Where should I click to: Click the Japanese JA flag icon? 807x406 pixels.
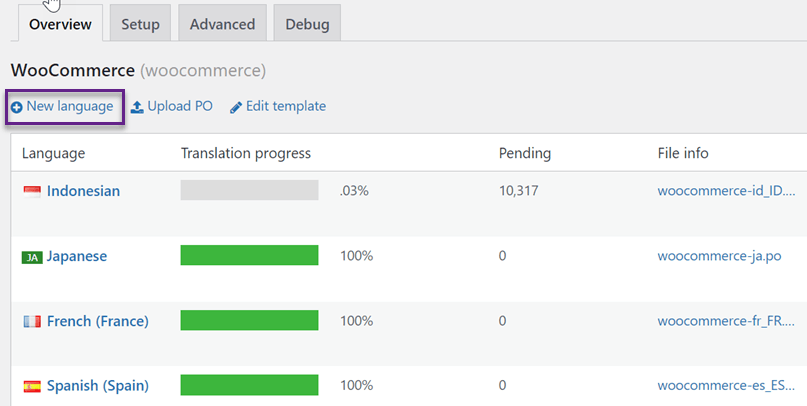coord(32,257)
